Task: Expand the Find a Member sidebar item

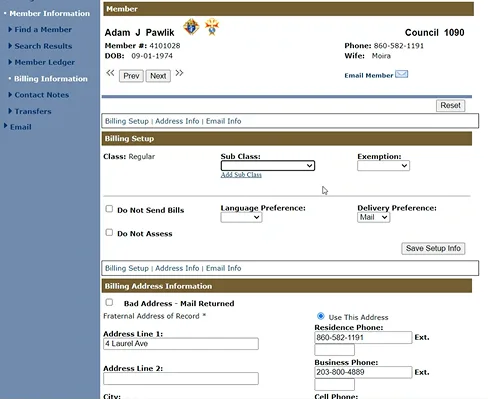Action: click(x=43, y=30)
